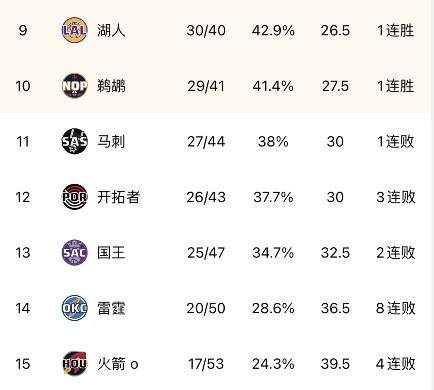Click the Trail Blazers POR logo

(x=75, y=197)
